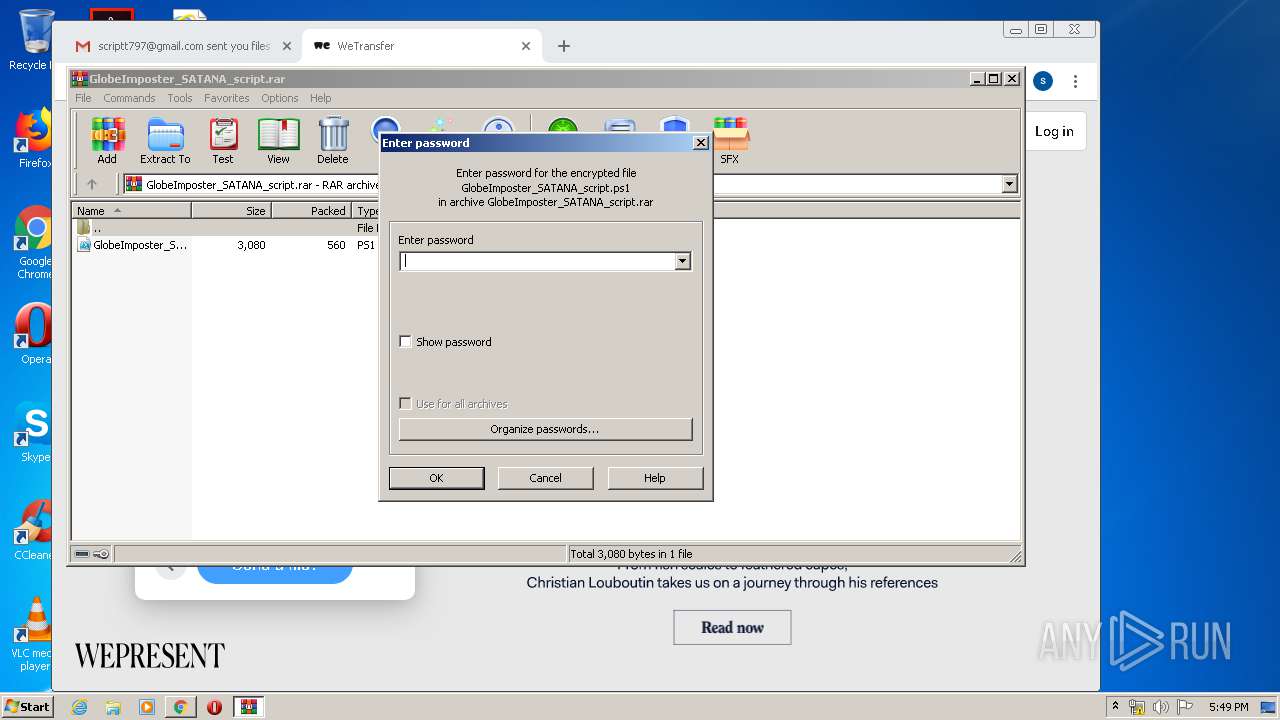
Task: Click the Test archive toolbar icon
Action: click(223, 141)
